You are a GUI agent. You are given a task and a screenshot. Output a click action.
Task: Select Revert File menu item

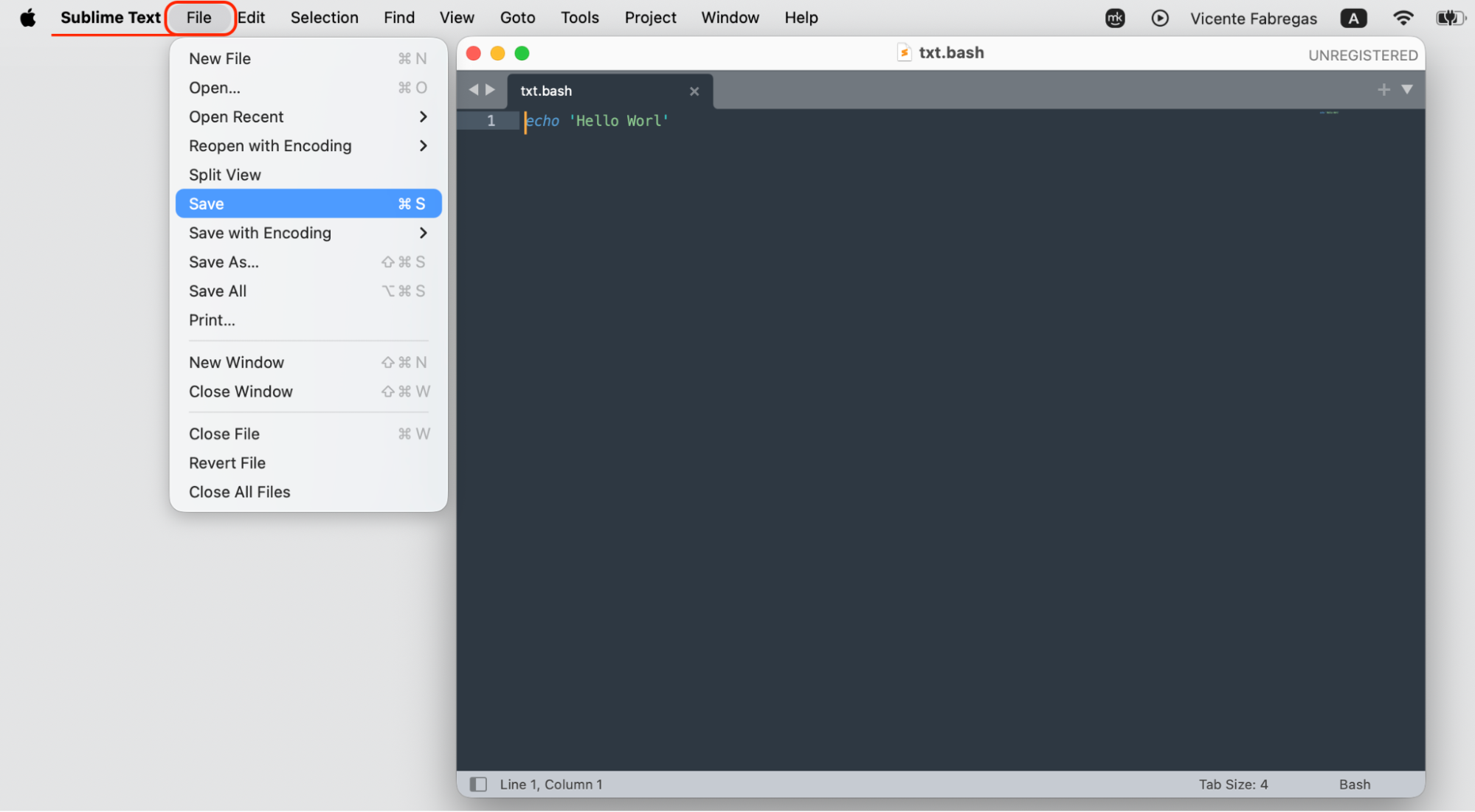tap(308, 463)
